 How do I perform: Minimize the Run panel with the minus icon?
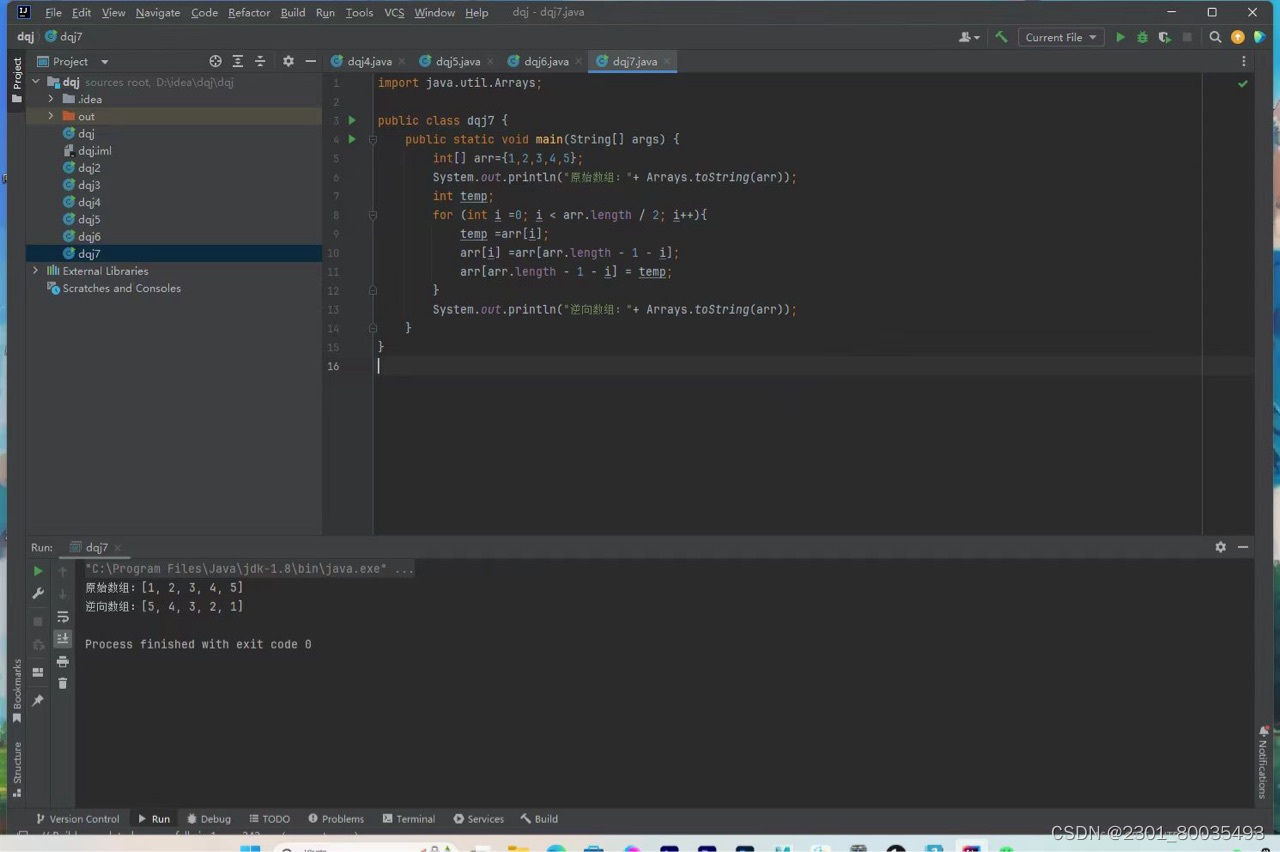click(1243, 547)
